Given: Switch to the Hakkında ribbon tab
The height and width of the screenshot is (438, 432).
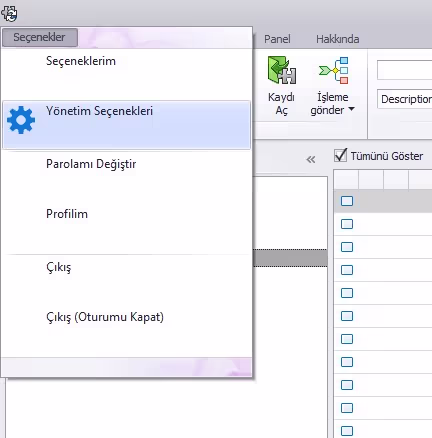Looking at the screenshot, I should point(338,39).
